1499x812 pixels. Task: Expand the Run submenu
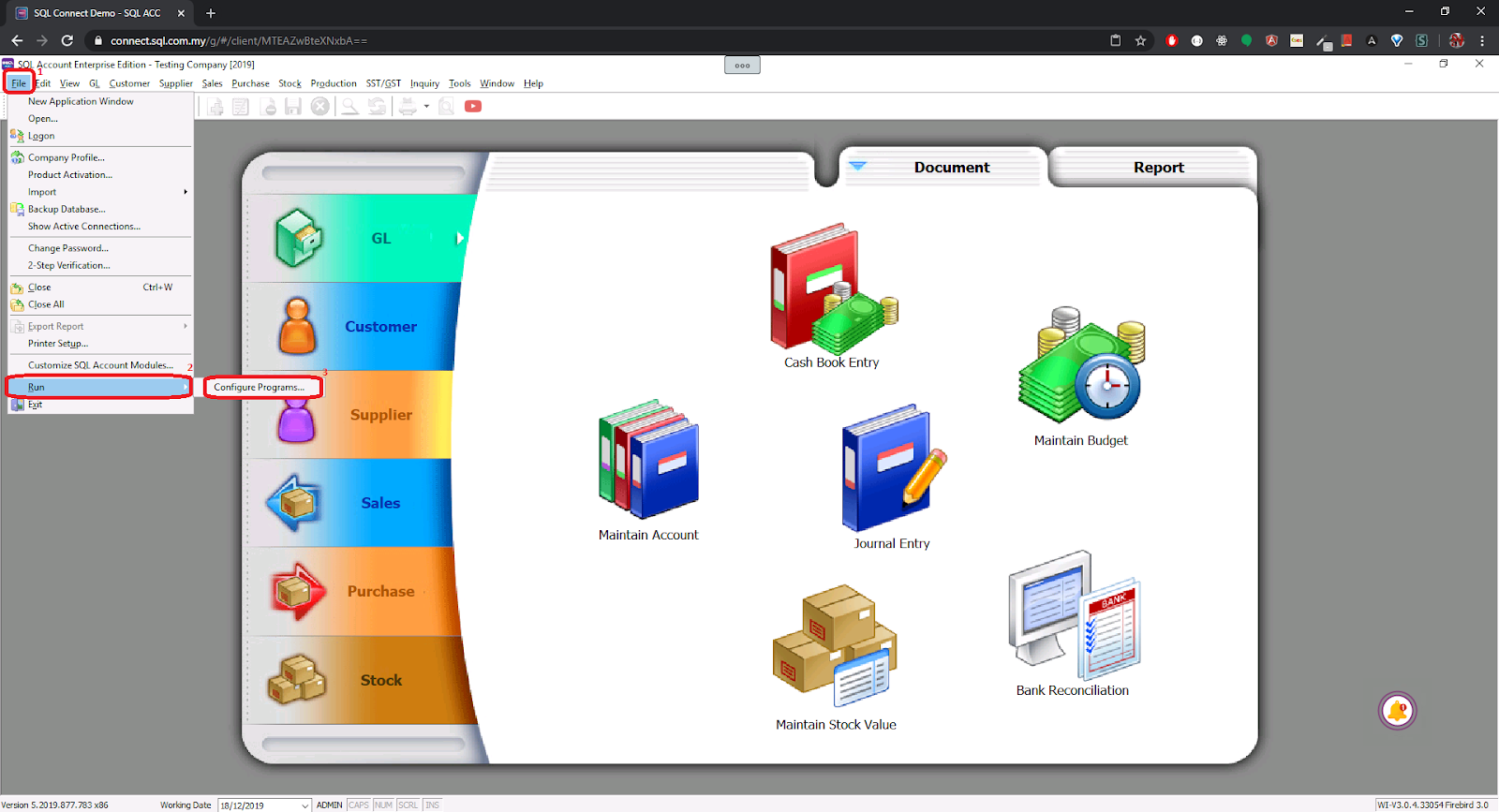pyautogui.click(x=99, y=387)
